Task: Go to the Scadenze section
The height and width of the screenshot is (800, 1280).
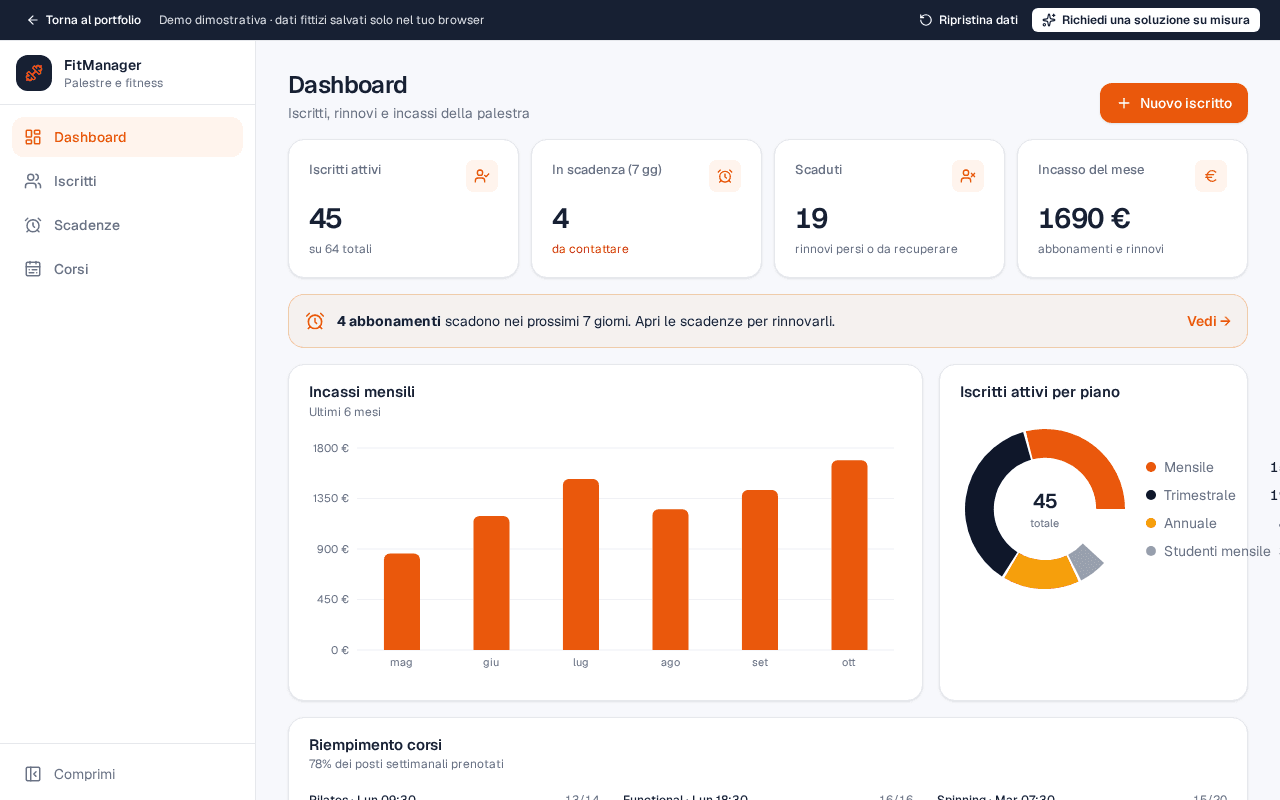Action: coord(127,225)
